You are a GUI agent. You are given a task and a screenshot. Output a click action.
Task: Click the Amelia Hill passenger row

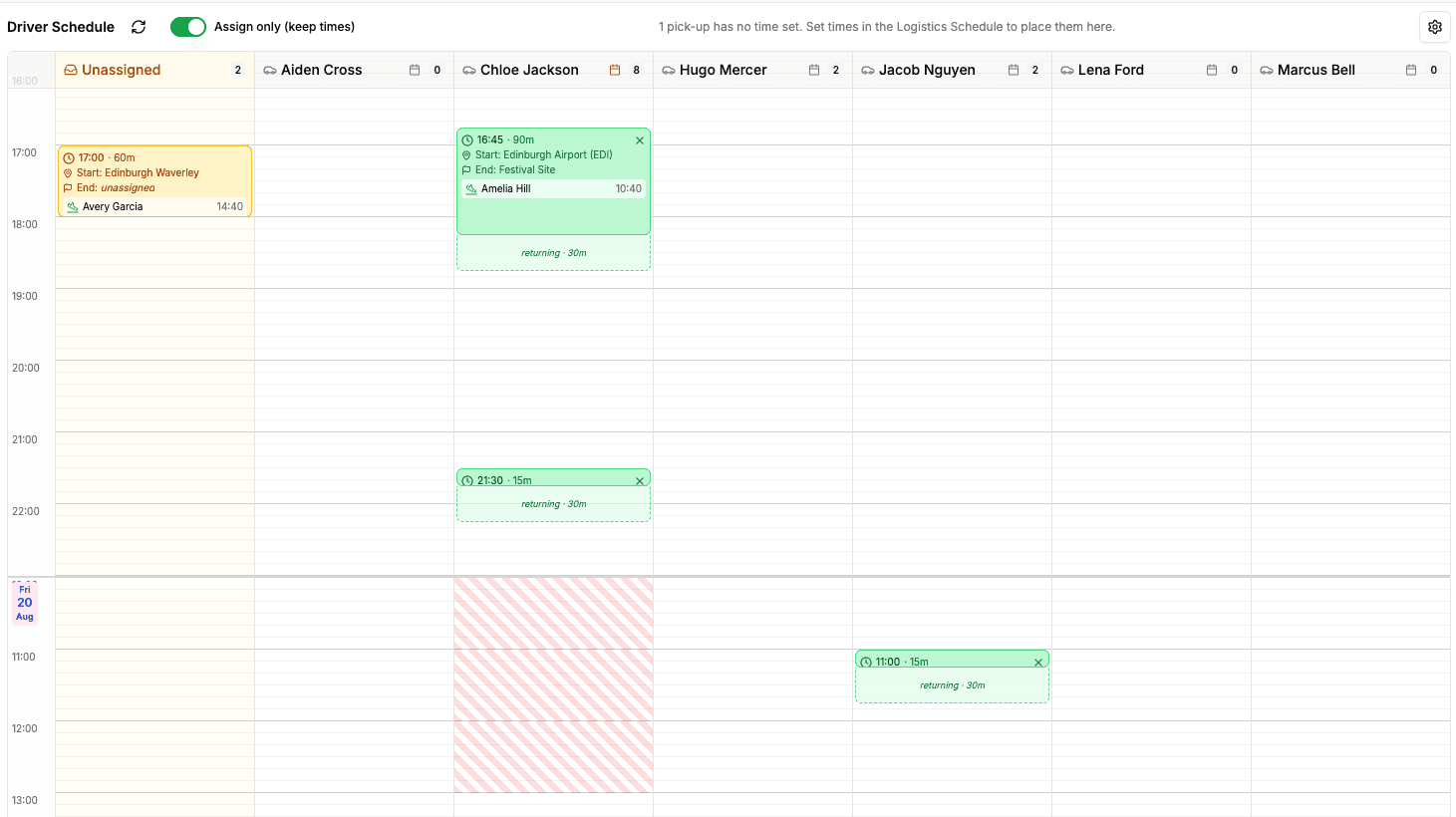(553, 188)
